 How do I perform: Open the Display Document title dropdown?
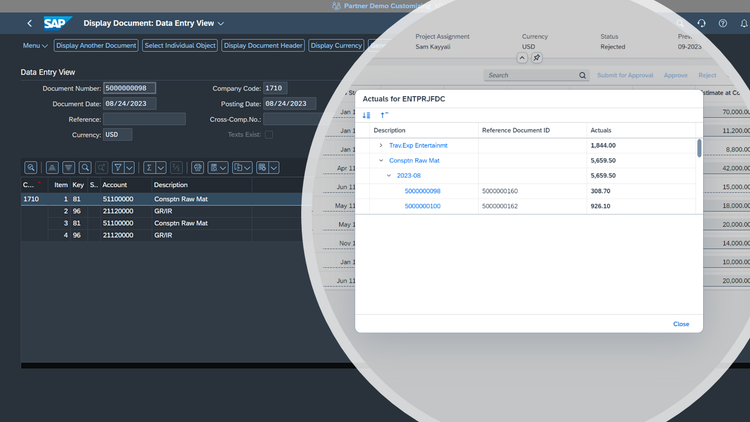tap(221, 23)
